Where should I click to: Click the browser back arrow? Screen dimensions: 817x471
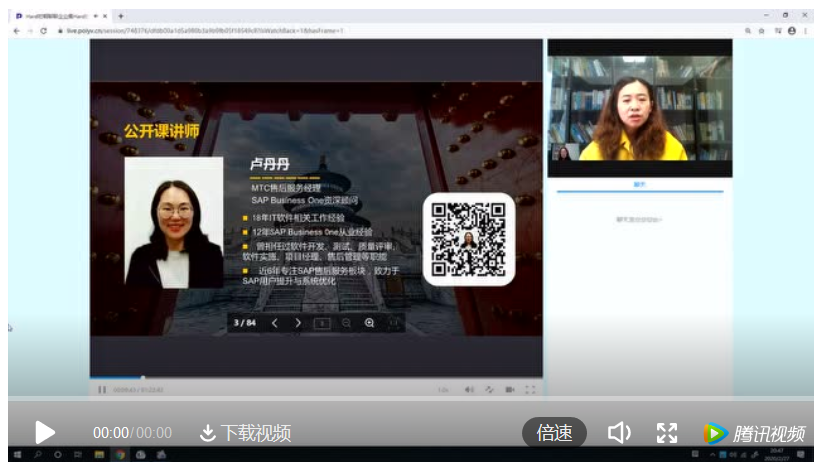coord(17,31)
